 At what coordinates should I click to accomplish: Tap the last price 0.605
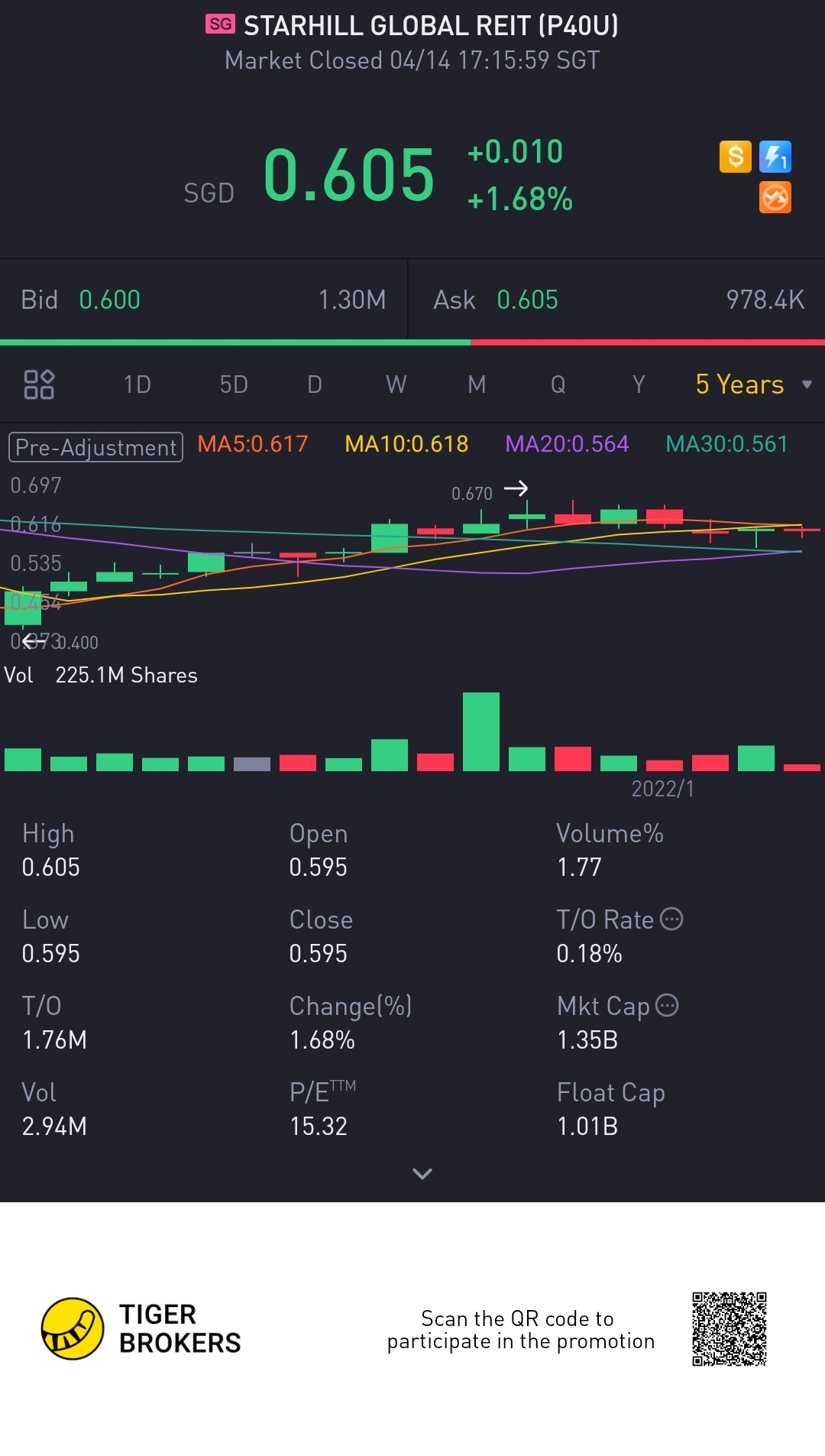(349, 175)
